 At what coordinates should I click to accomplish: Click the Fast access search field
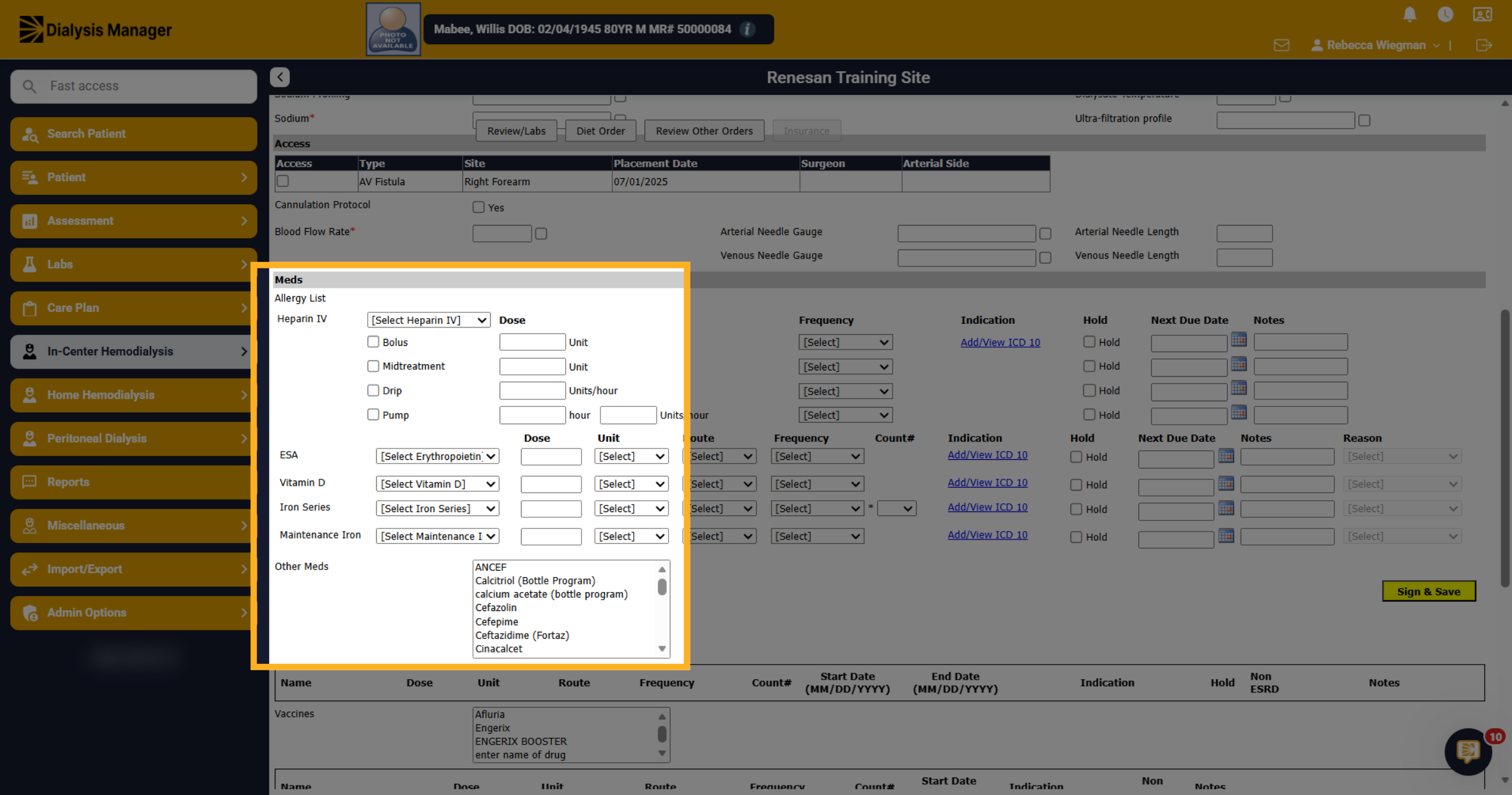pyautogui.click(x=134, y=86)
